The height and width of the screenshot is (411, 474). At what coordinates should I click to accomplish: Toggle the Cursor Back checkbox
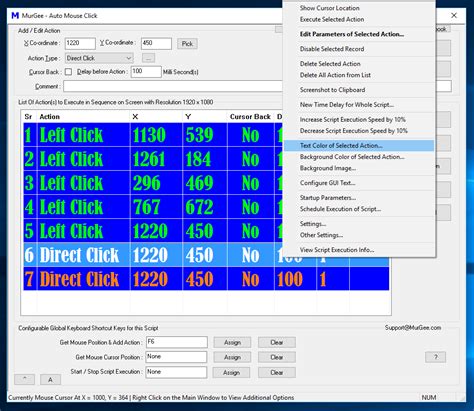coord(68,72)
